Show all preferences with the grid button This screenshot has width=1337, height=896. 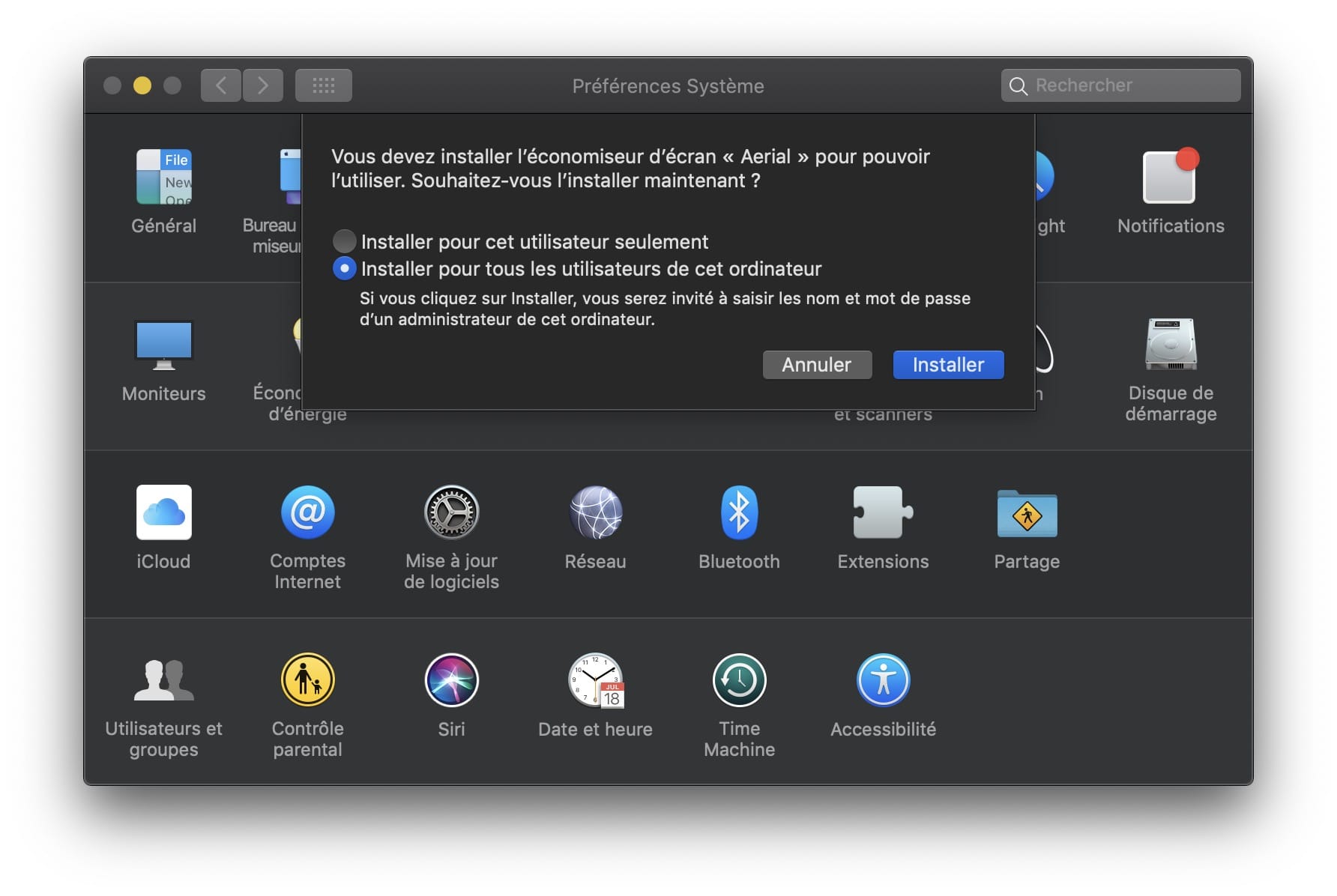coord(323,85)
